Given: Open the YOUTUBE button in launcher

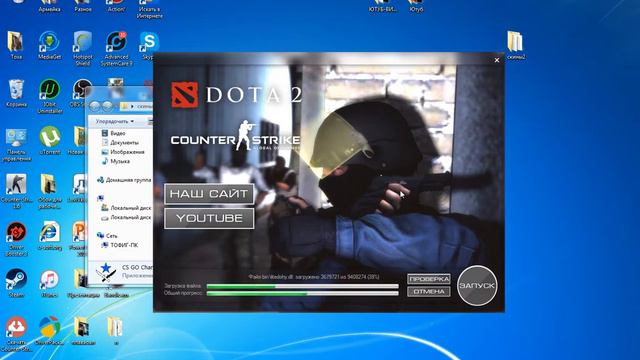Looking at the screenshot, I should point(209,218).
